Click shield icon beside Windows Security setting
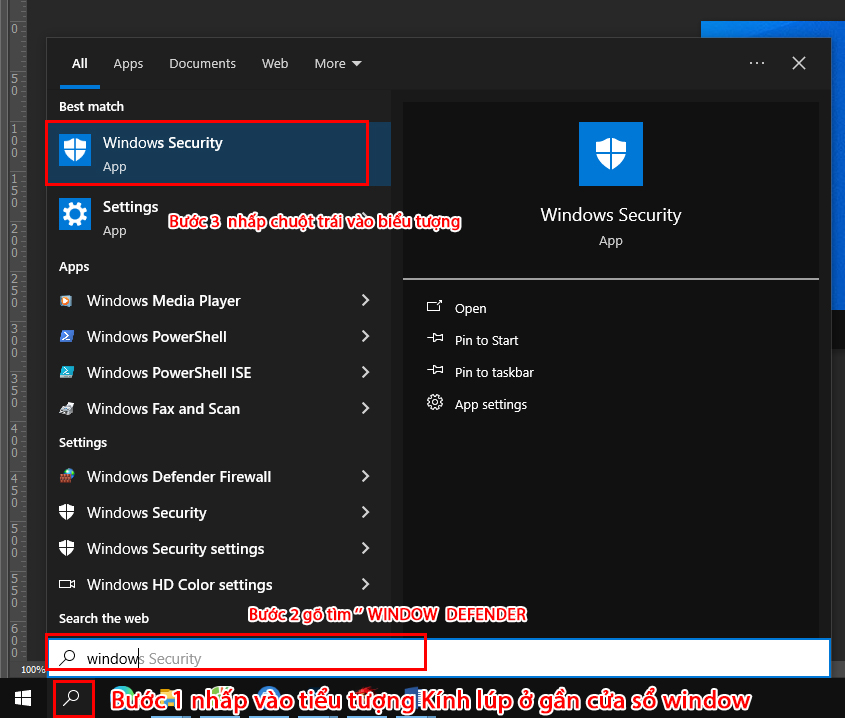 click(x=66, y=512)
